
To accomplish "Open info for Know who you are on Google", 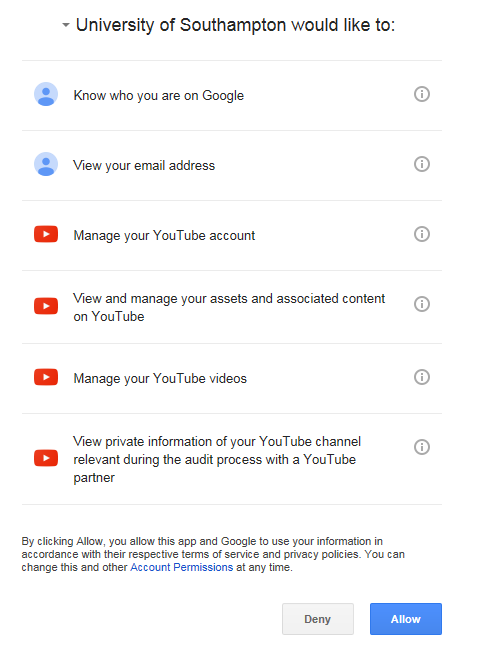I will [421, 94].
